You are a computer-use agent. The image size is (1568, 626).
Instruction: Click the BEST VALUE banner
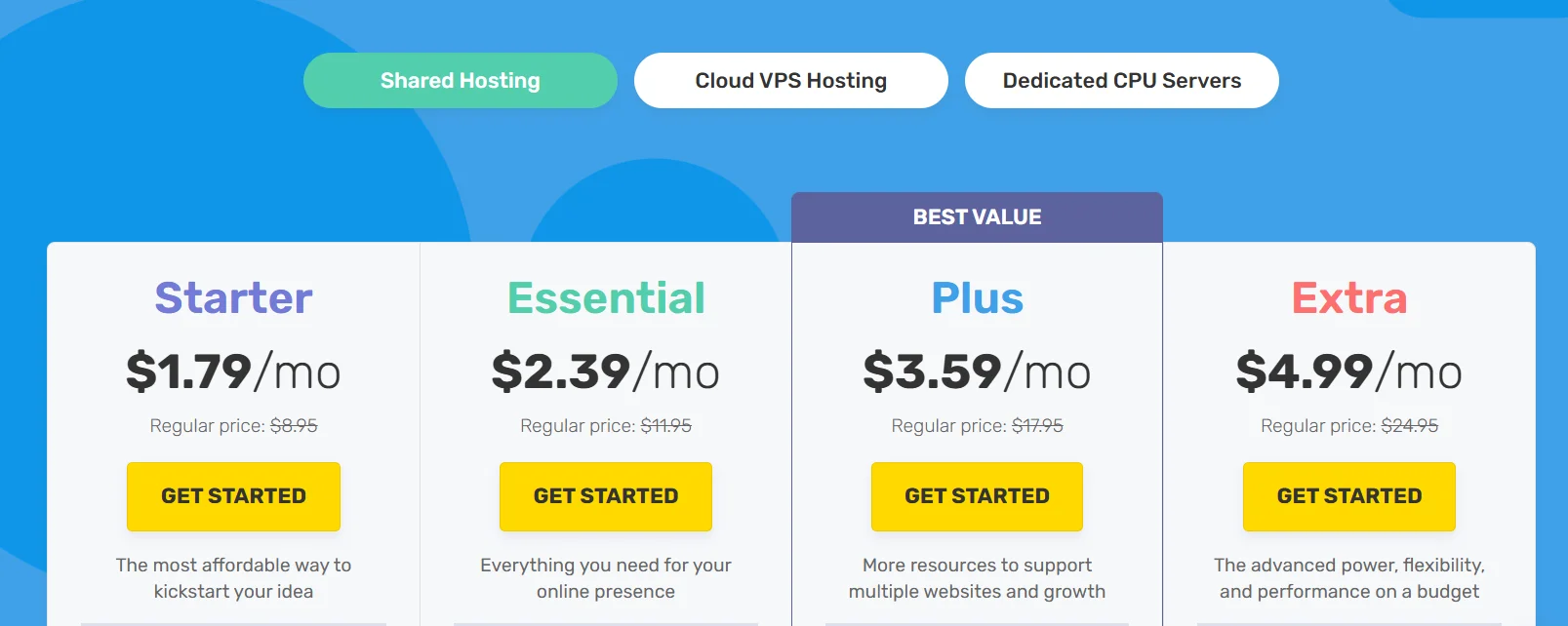tap(977, 217)
